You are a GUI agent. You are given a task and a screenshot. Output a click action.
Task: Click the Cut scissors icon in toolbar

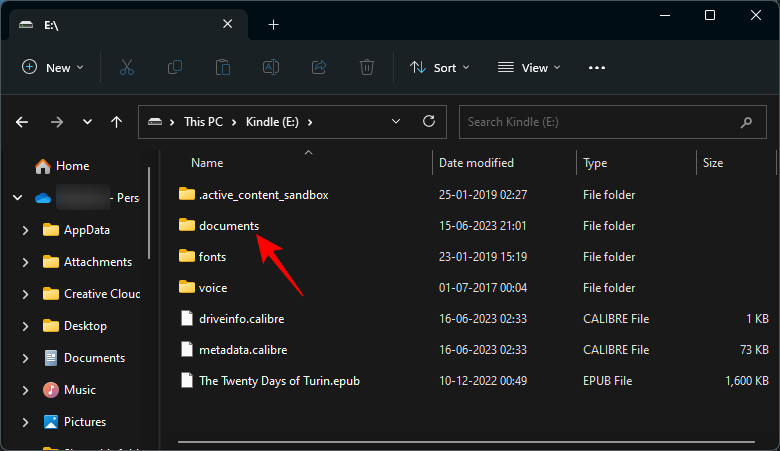tap(126, 67)
